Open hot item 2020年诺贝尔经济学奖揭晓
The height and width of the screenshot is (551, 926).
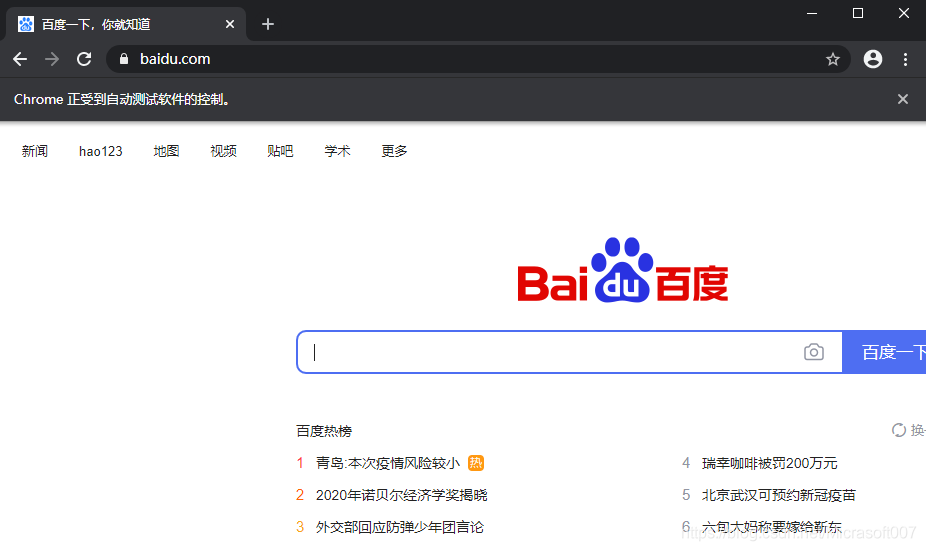pos(402,495)
